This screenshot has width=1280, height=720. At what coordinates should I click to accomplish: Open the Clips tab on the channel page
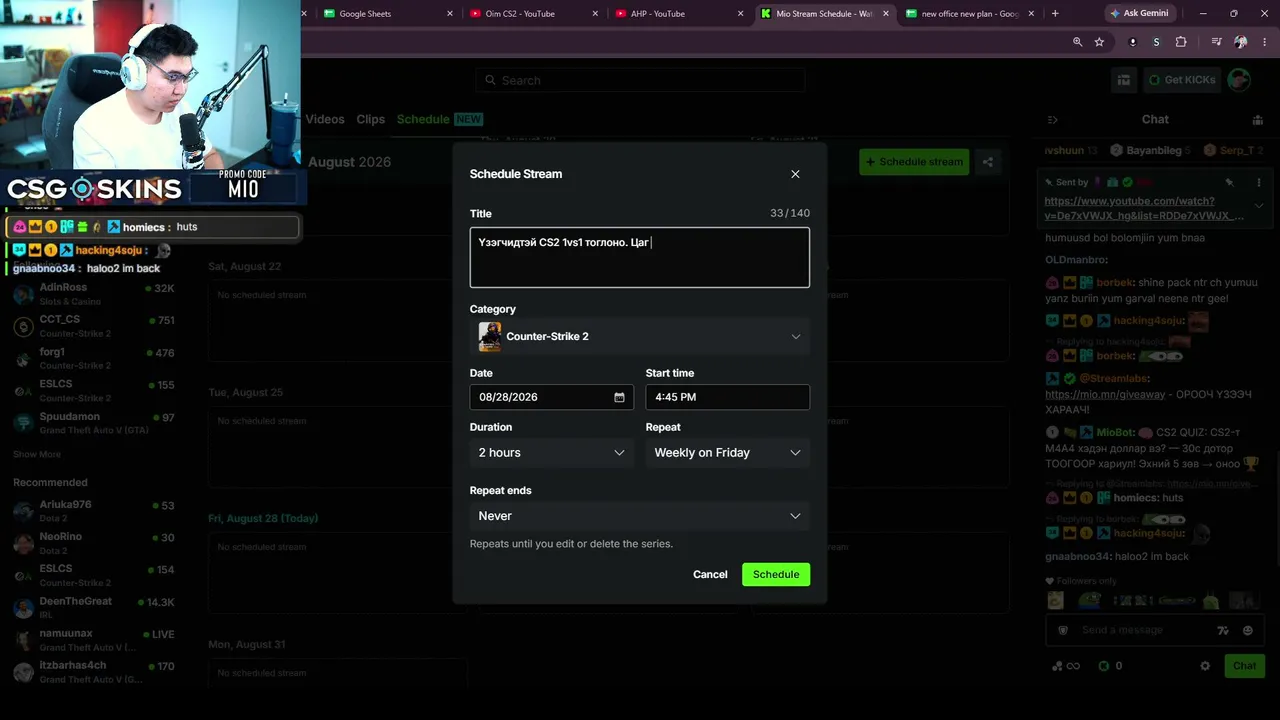370,119
